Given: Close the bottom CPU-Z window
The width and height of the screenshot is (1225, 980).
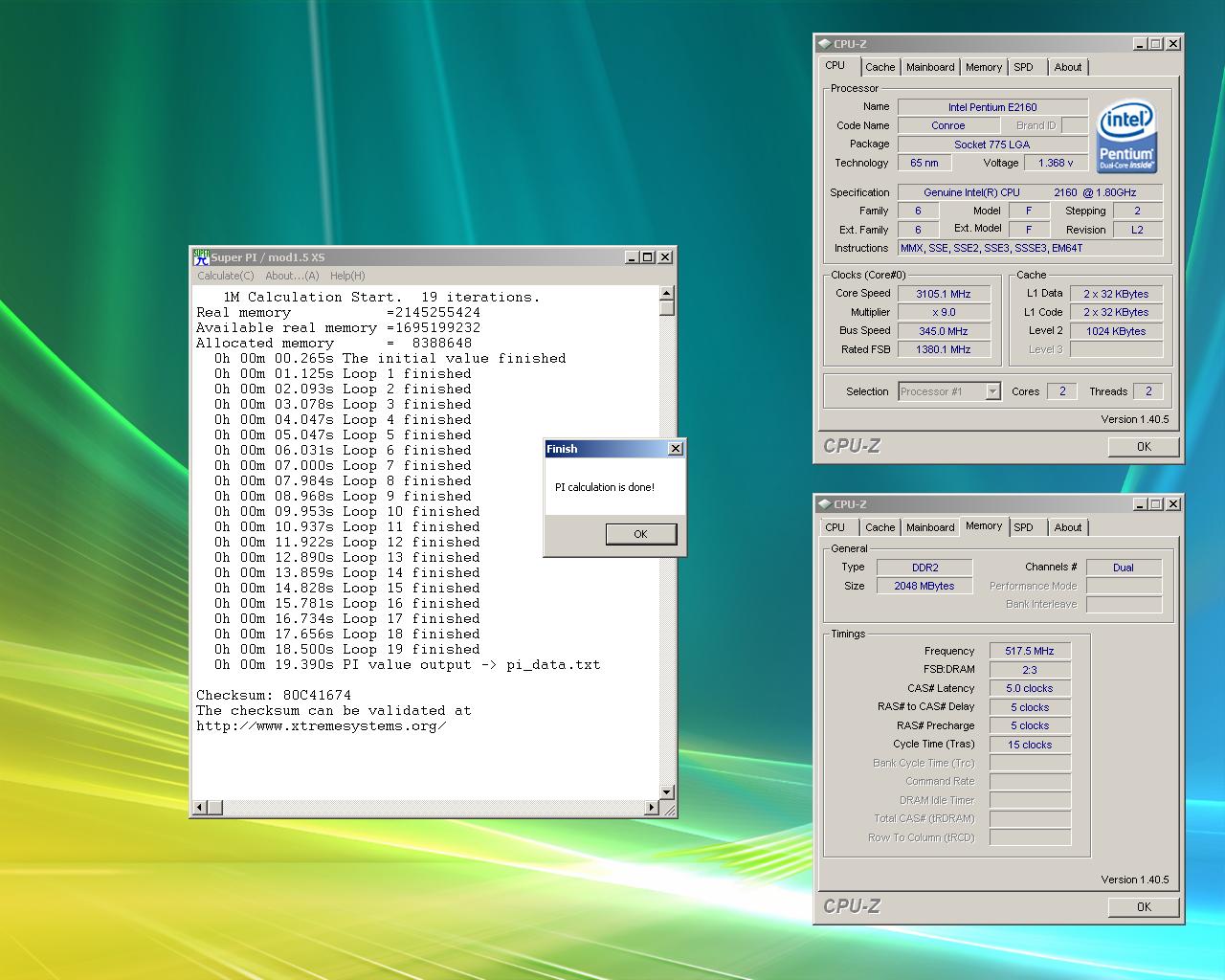Looking at the screenshot, I should click(1173, 503).
